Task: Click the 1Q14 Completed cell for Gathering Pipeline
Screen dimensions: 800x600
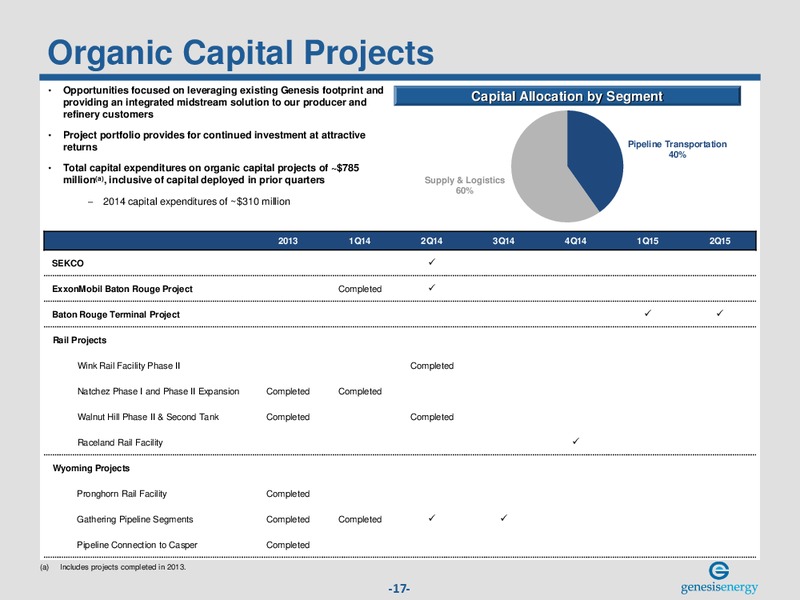Action: point(360,519)
